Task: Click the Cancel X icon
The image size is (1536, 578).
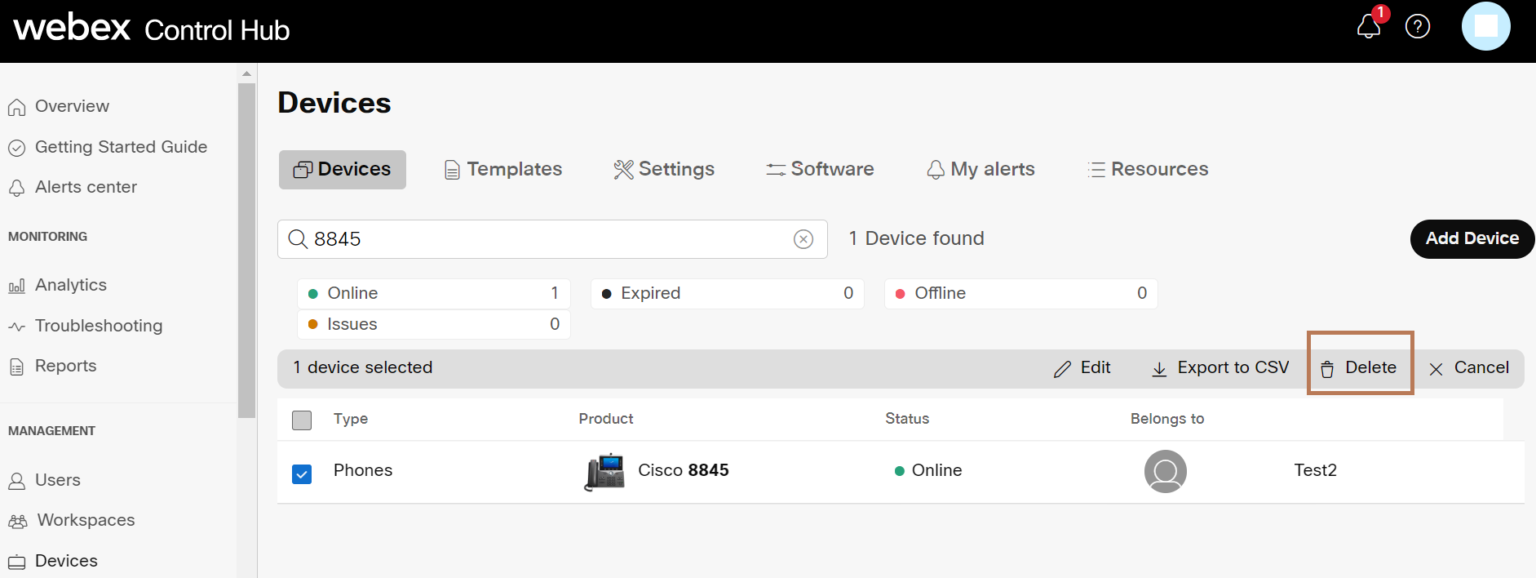Action: pos(1436,369)
